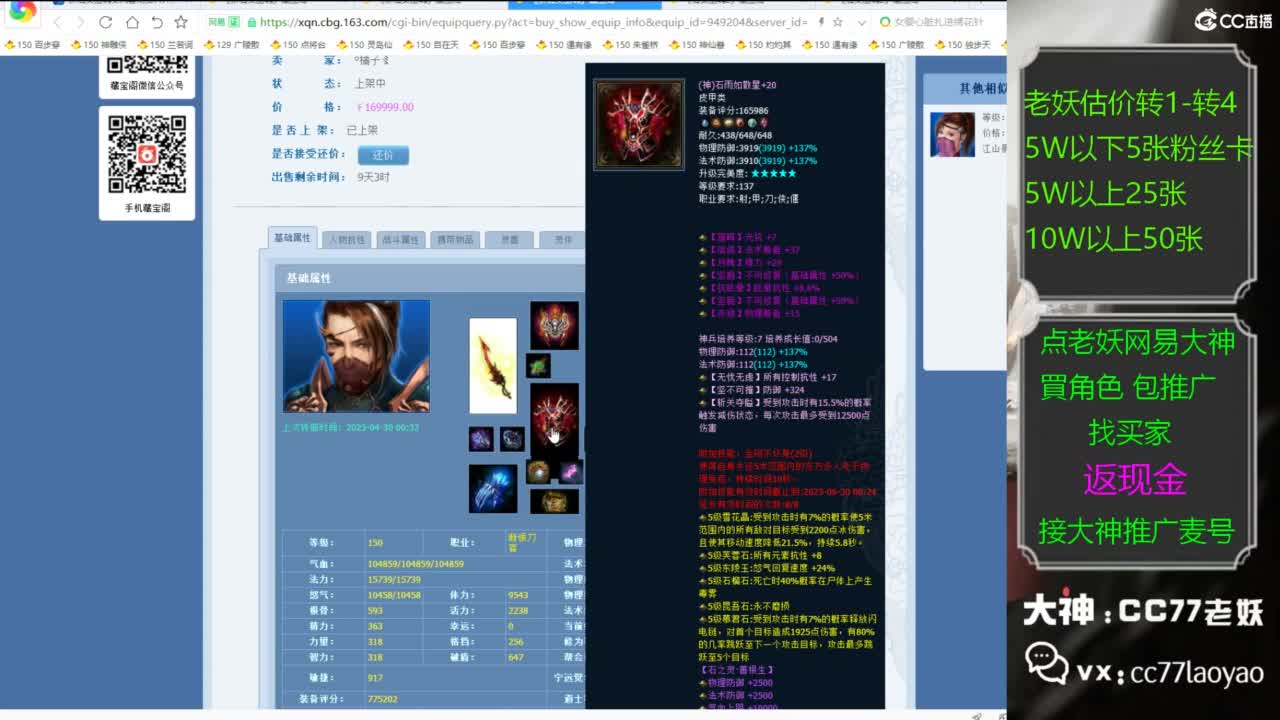Image resolution: width=1280 pixels, height=720 pixels.
Task: Open the '150 神仙眷' bookmark
Action: tap(697, 45)
